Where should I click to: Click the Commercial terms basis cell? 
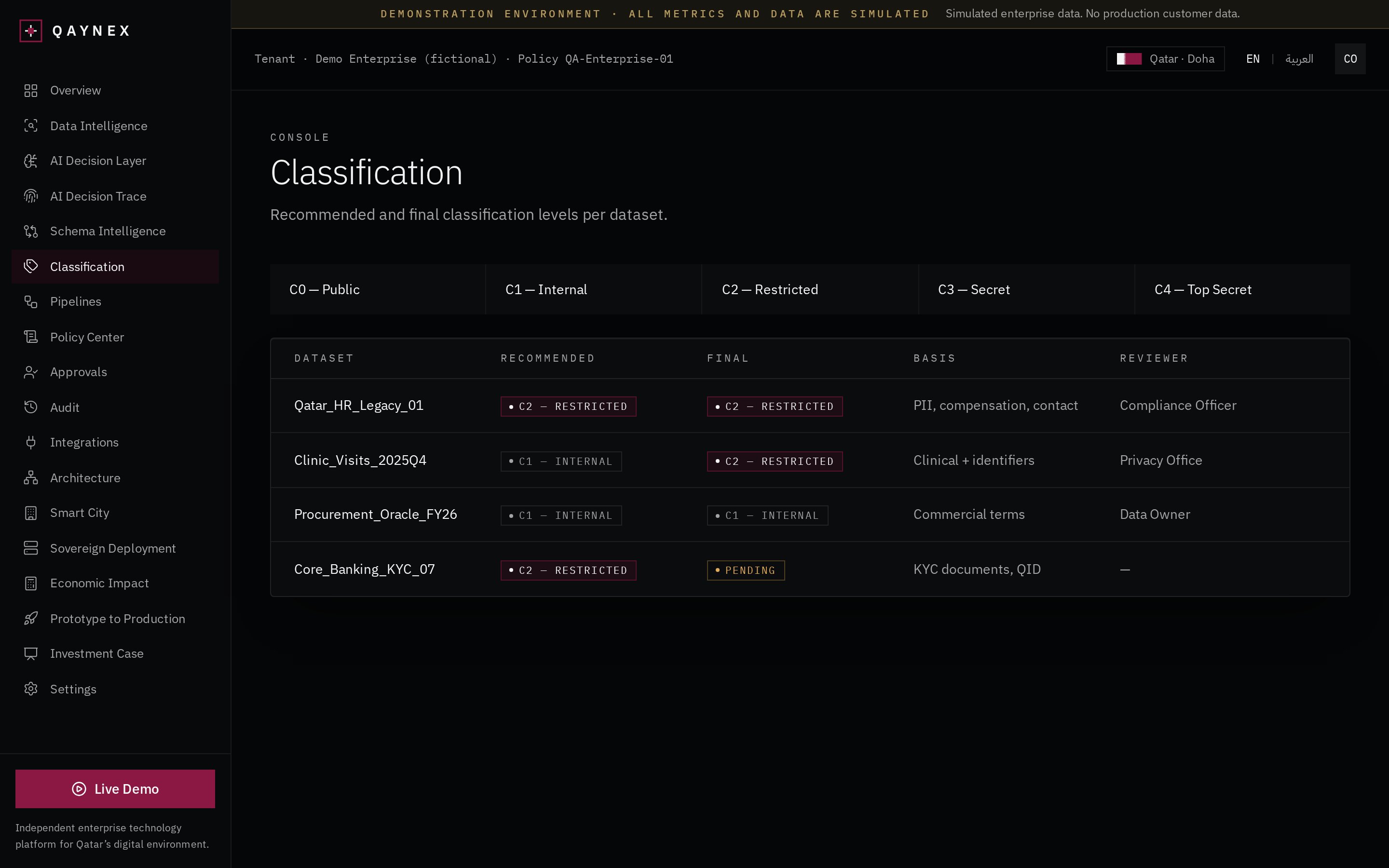[969, 515]
